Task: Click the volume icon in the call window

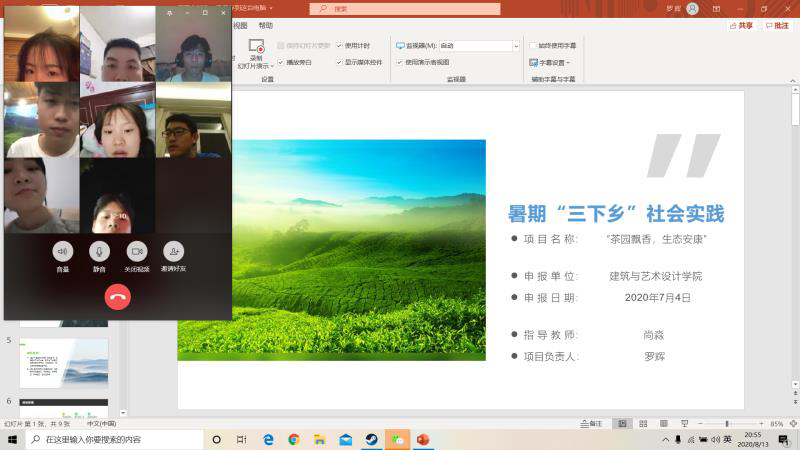Action: (x=63, y=252)
